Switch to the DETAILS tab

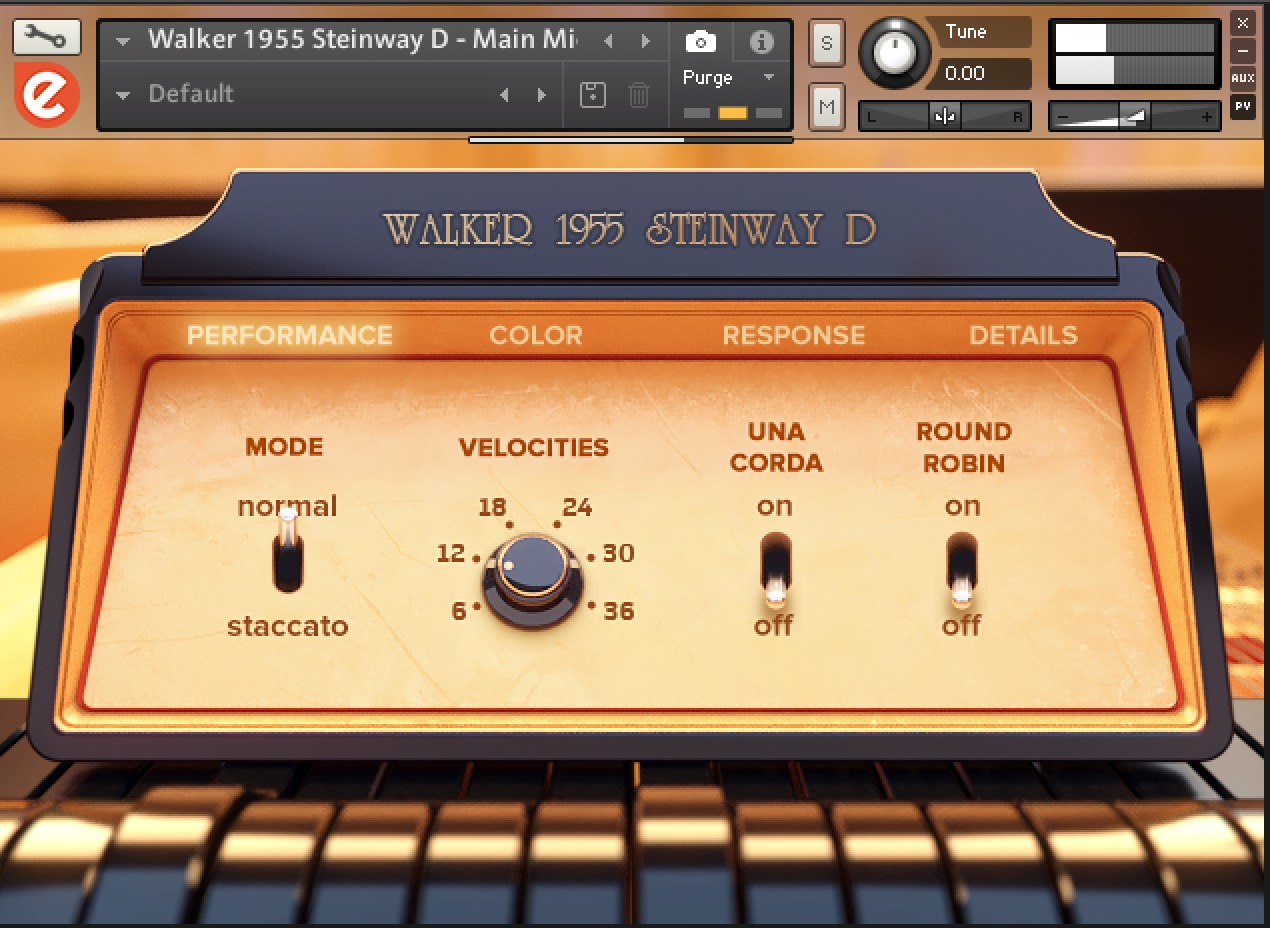tap(1024, 335)
